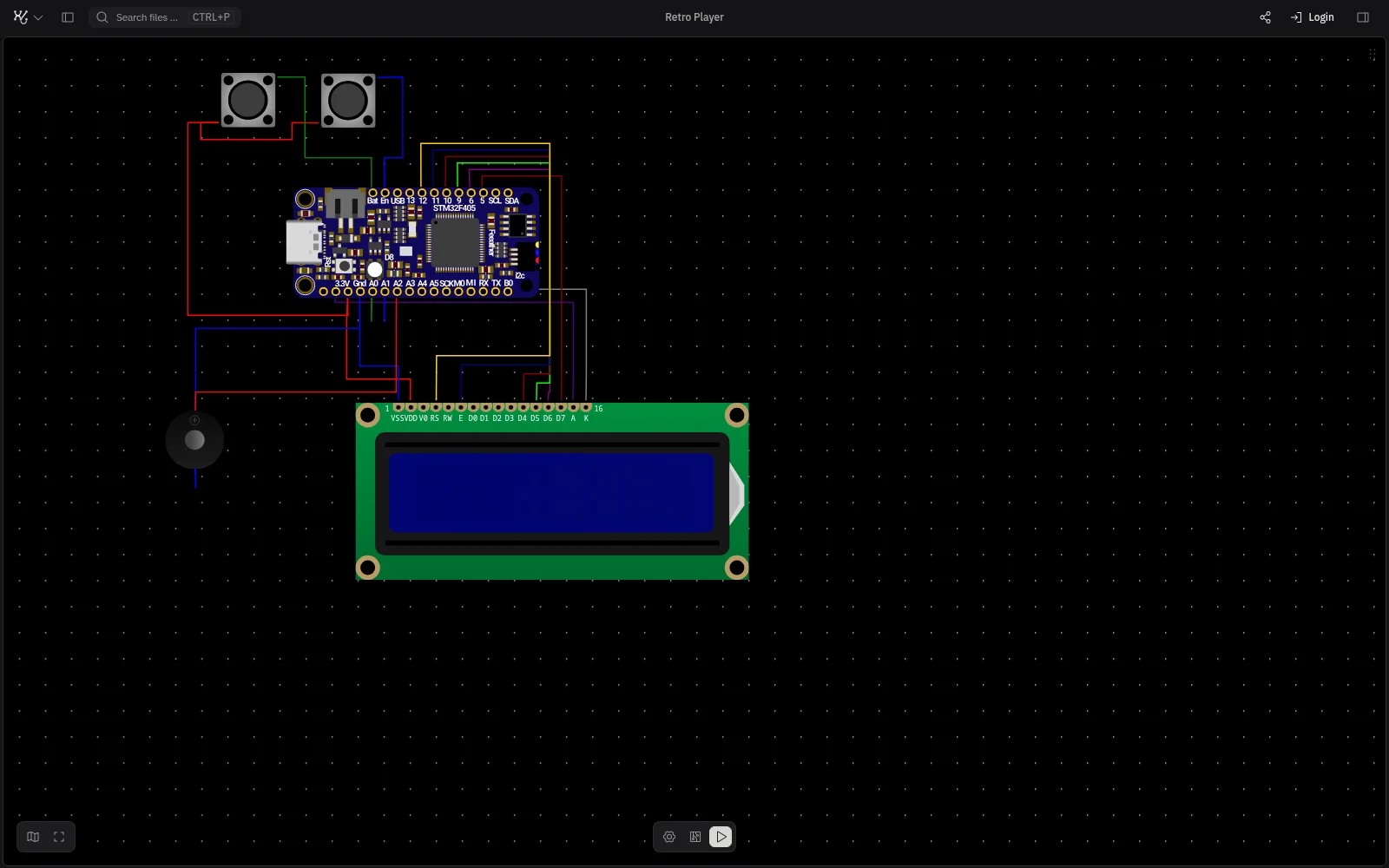Screen dimensions: 1389x868
Task: Click the Login button
Action: [1313, 17]
